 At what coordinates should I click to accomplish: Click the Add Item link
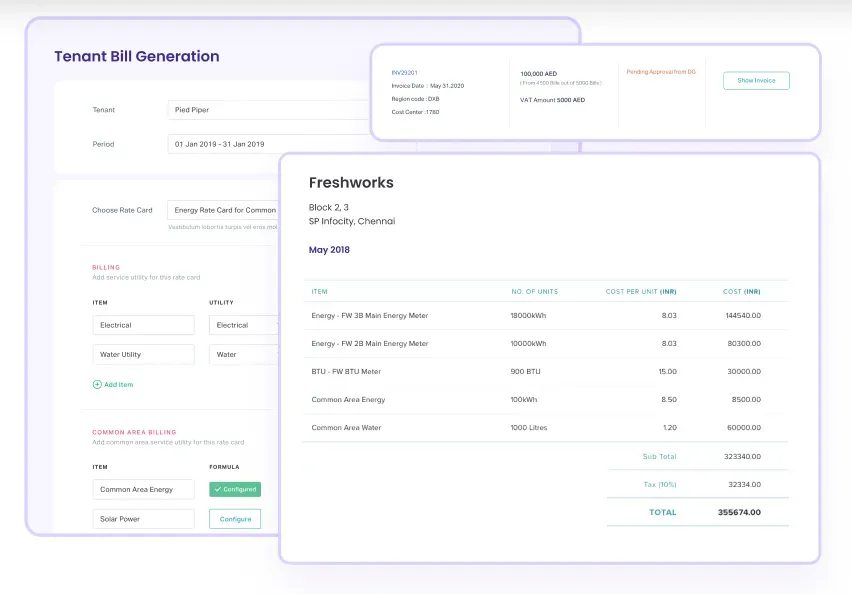tap(118, 384)
